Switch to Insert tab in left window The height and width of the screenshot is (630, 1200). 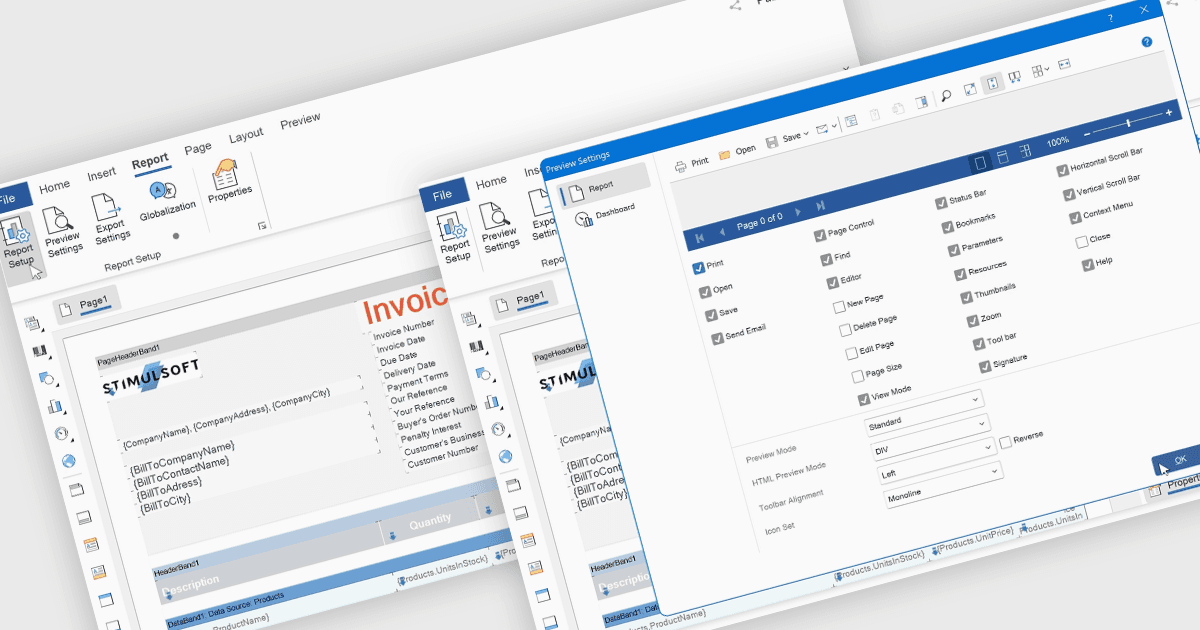coord(101,174)
